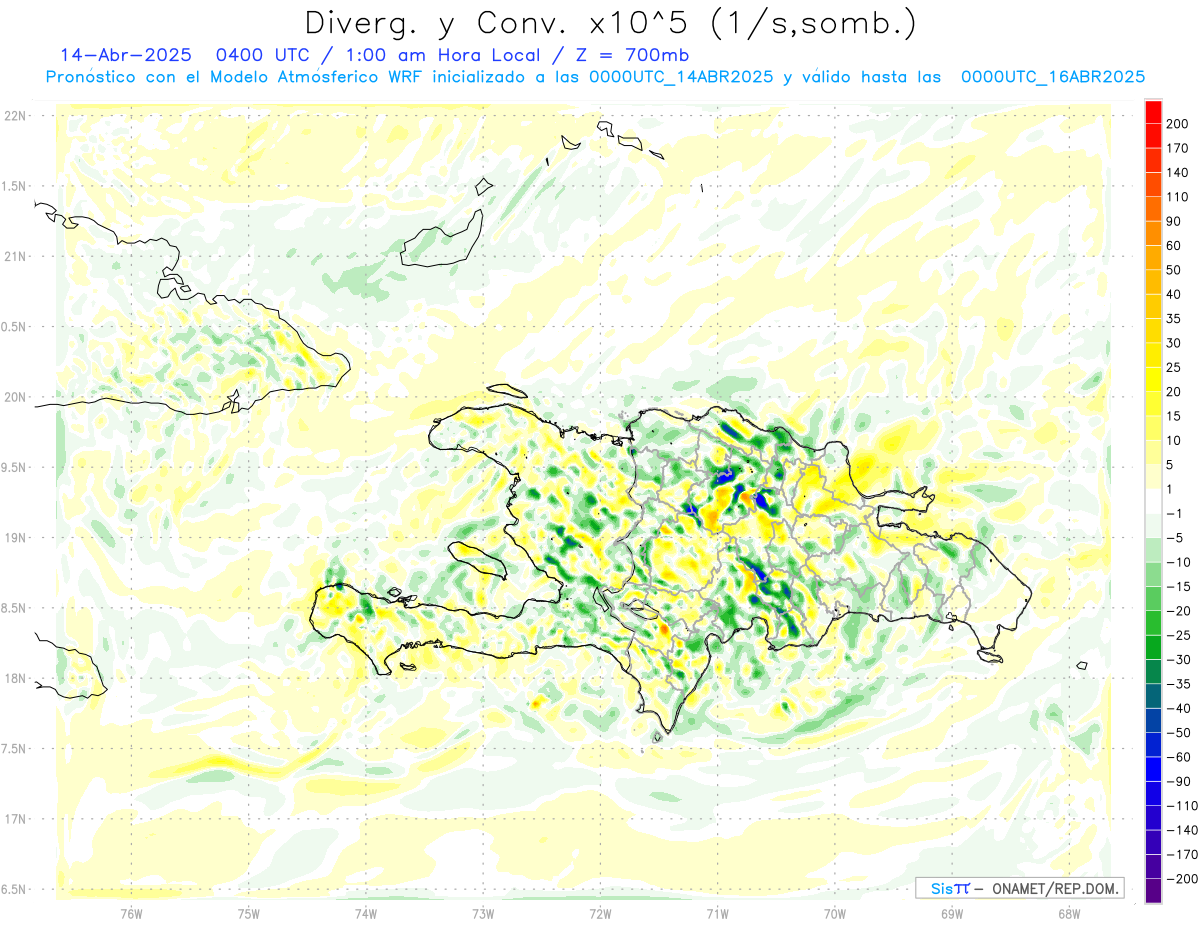Click the longitude label "68W"
1200x927 pixels.
[1068, 914]
